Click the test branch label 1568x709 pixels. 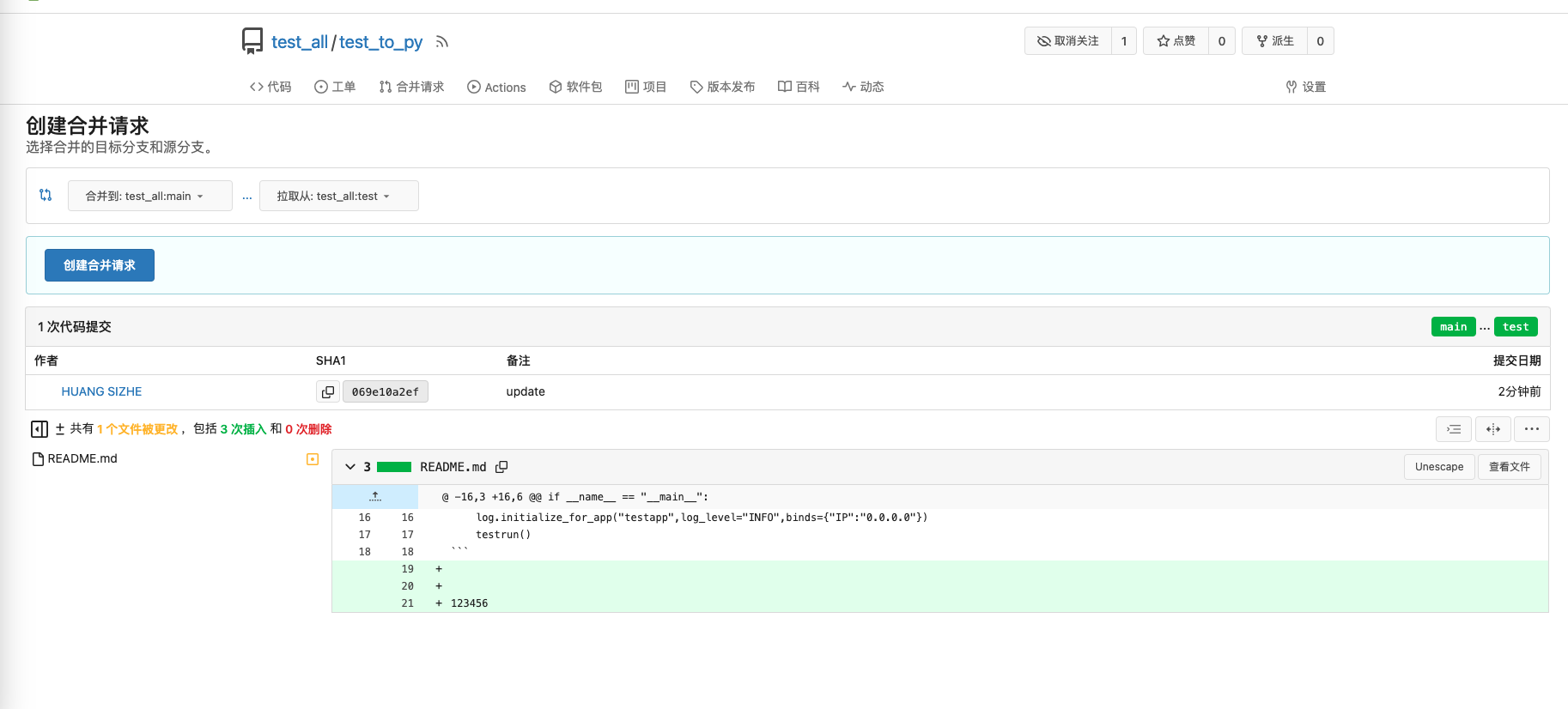(x=1516, y=327)
